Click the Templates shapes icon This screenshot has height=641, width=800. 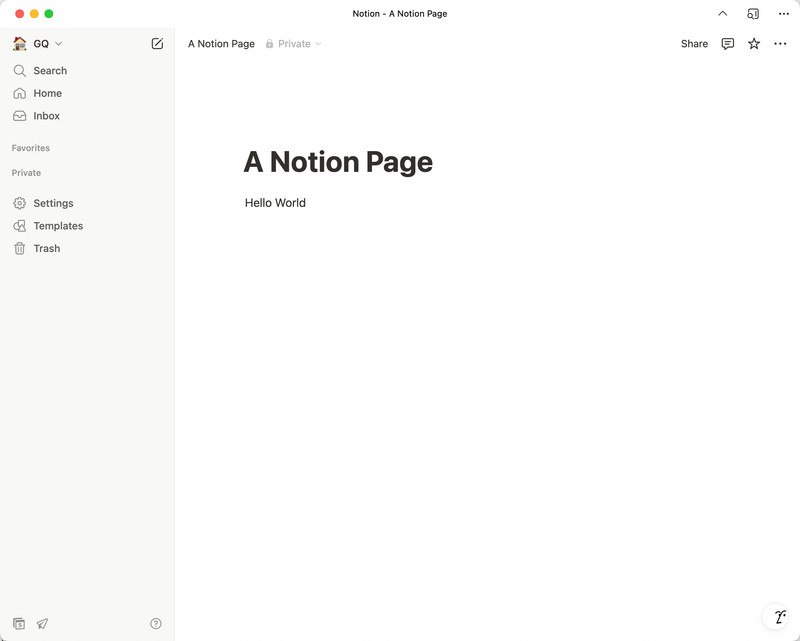point(19,226)
